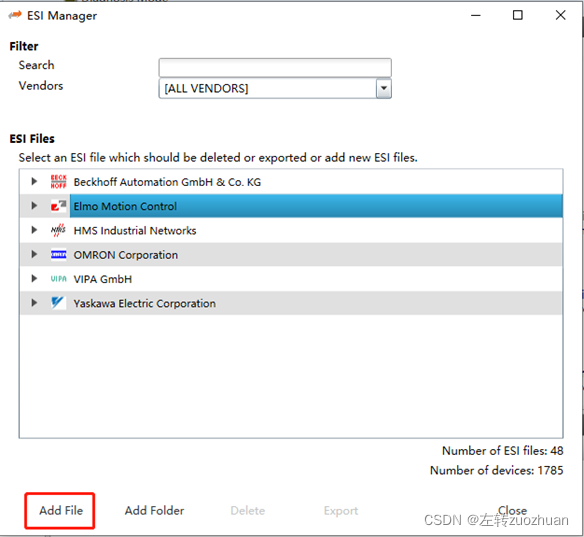Expand the Yaskawa Electric Corporation node

(x=34, y=303)
